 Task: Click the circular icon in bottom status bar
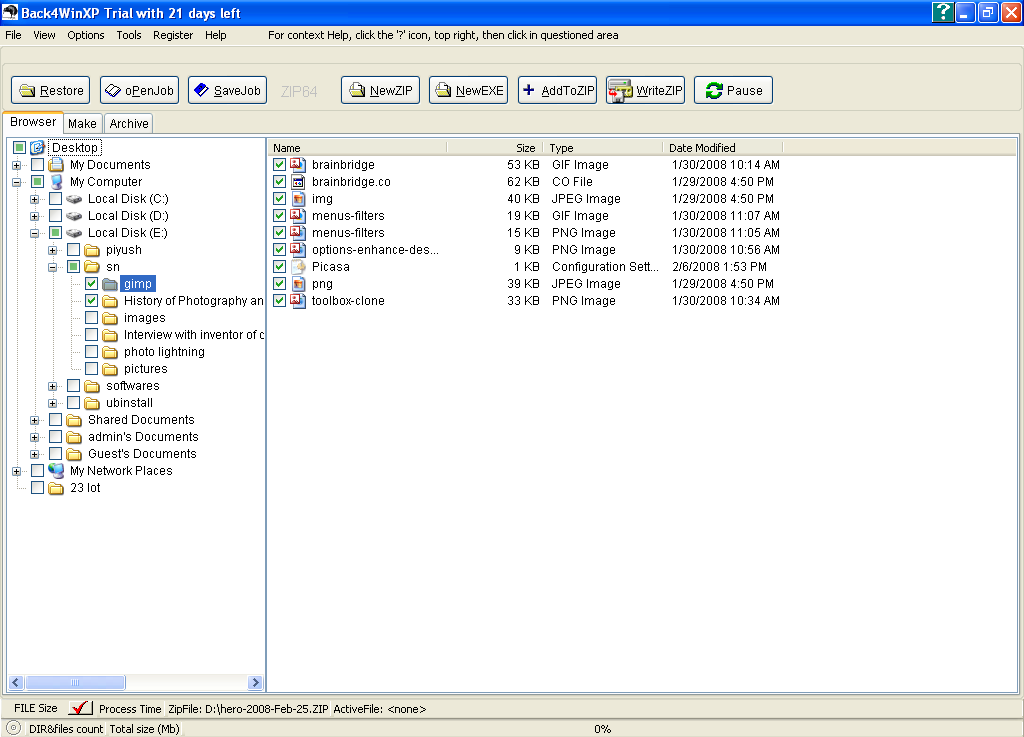click(x=13, y=728)
